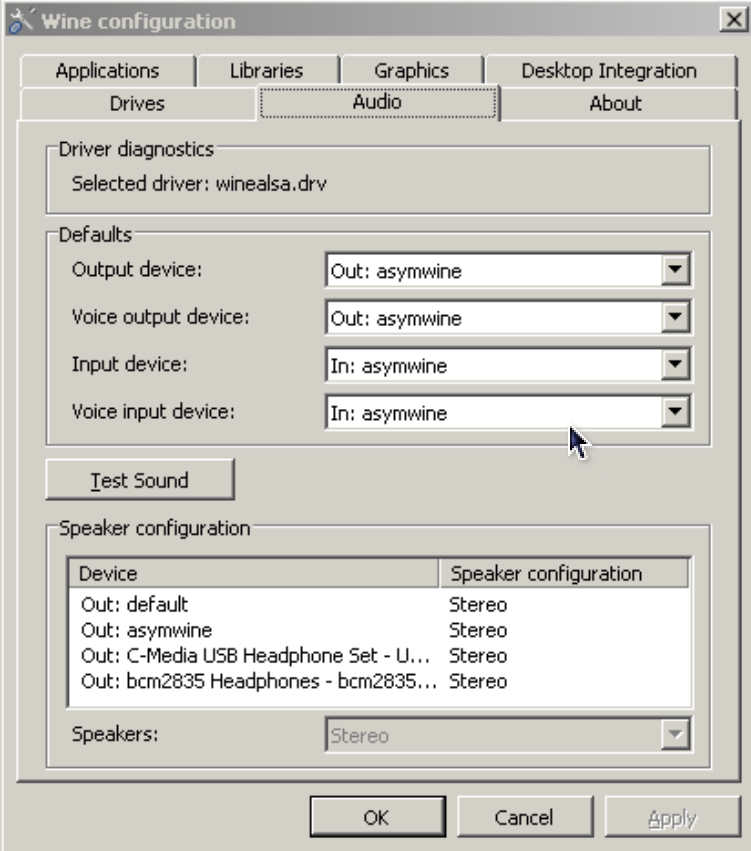This screenshot has width=751, height=851.
Task: Choose C-Media USB Headphone Set device
Action: (x=254, y=656)
